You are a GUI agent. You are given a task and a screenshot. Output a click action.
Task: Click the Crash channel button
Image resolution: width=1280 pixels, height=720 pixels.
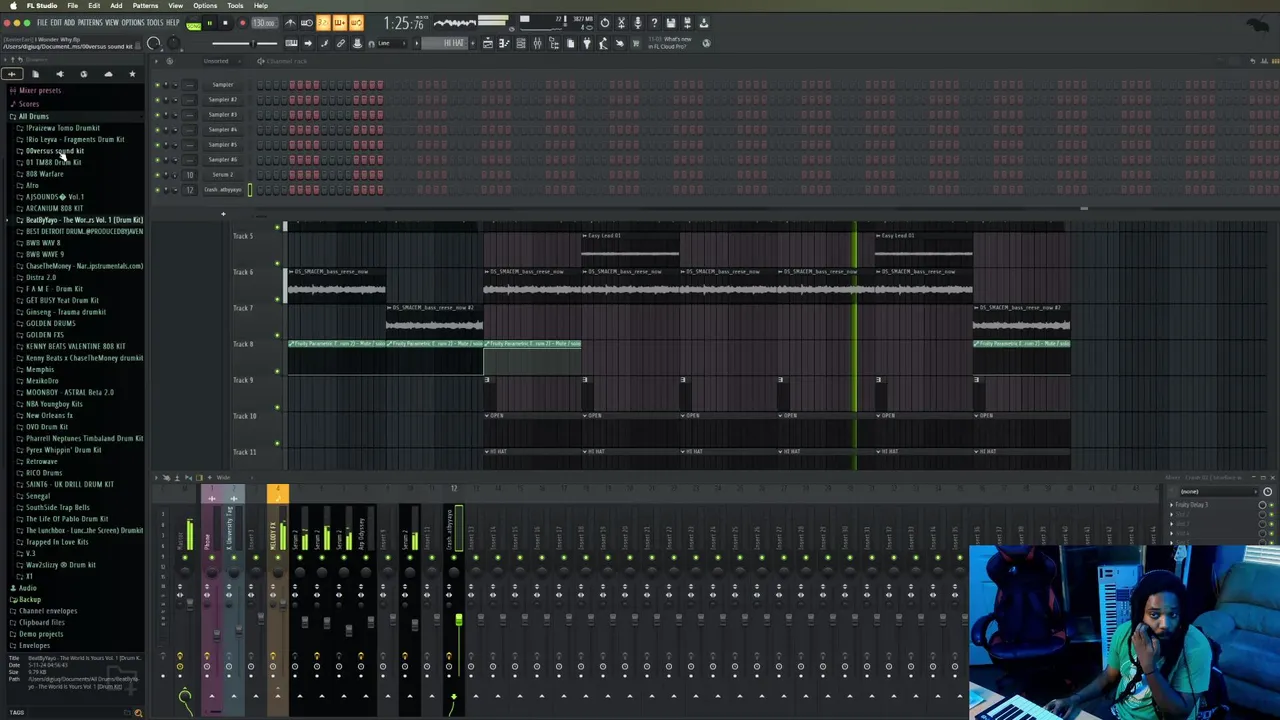(x=222, y=190)
